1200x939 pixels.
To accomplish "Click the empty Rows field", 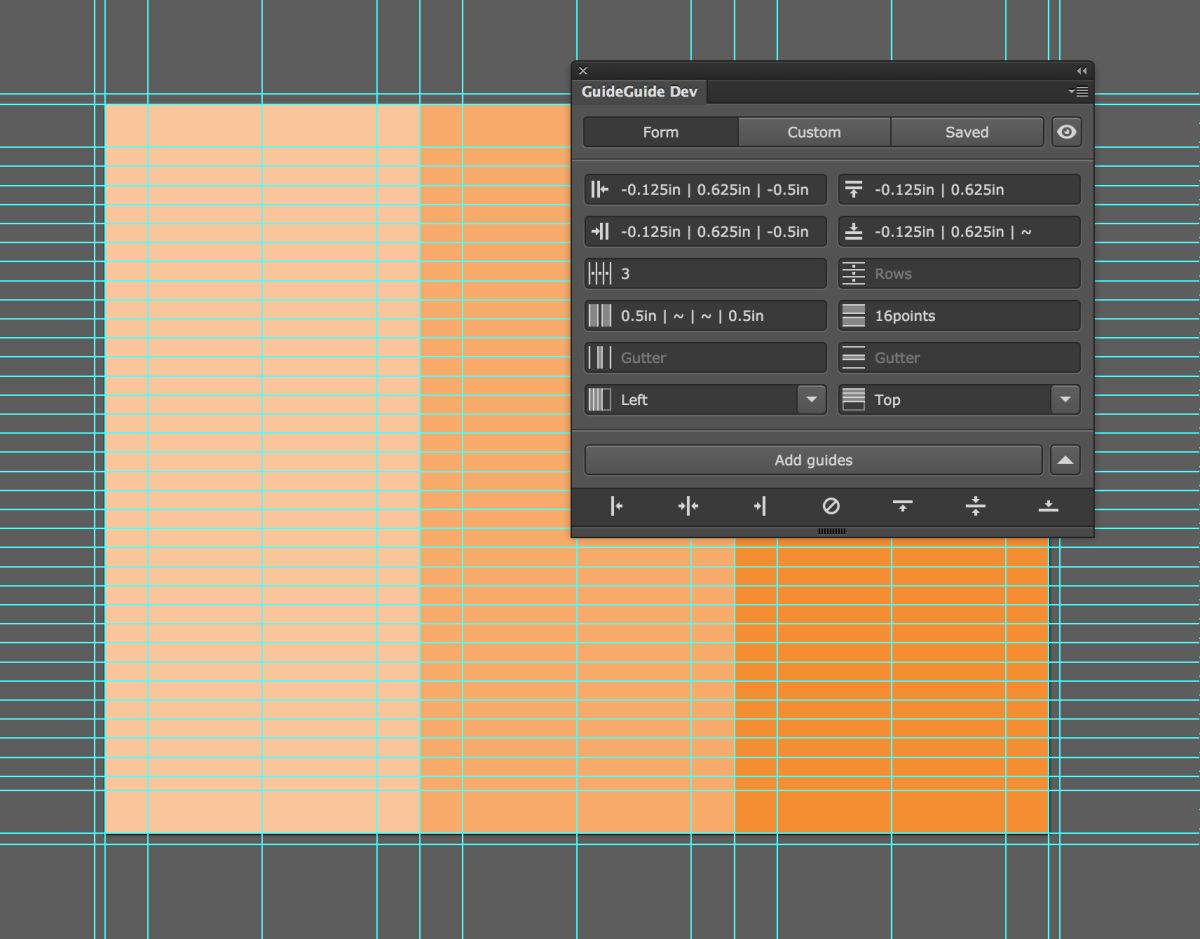I will pos(960,273).
